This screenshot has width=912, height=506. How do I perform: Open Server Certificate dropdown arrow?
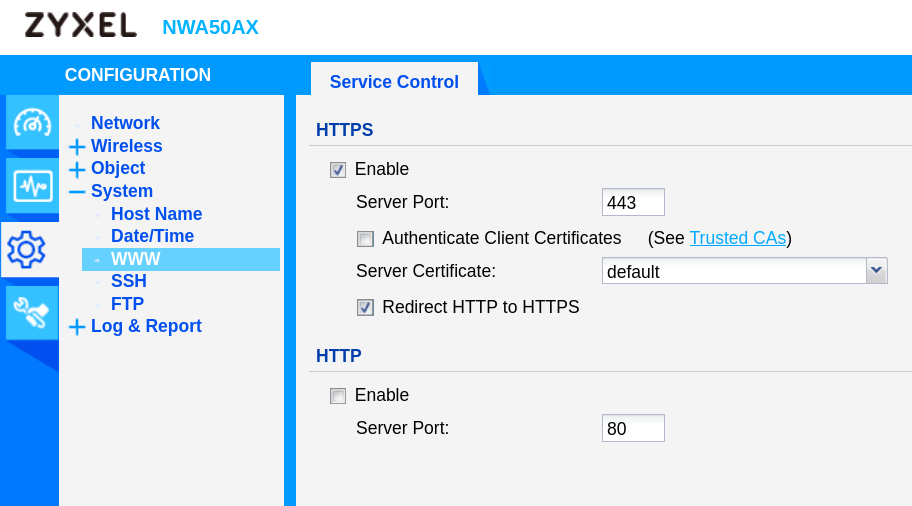(877, 271)
